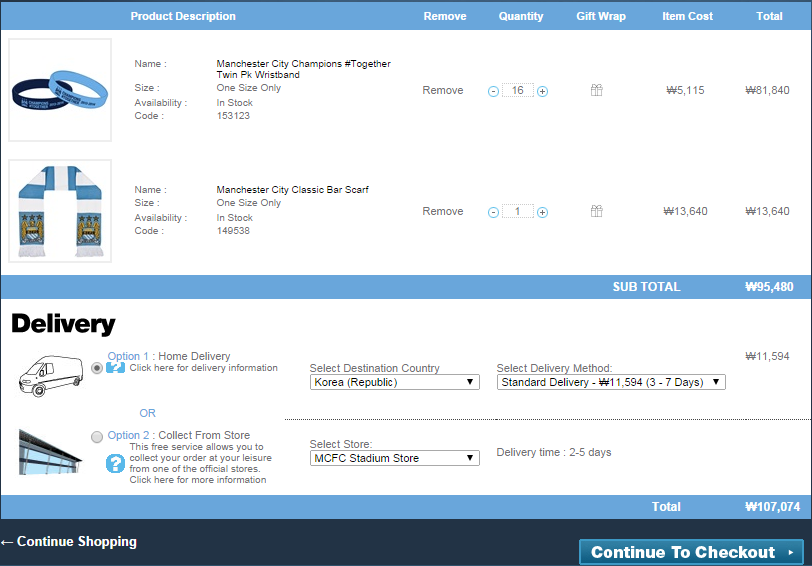Add gift wrap to the wristband item
Image resolution: width=812 pixels, height=566 pixels.
tap(597, 90)
